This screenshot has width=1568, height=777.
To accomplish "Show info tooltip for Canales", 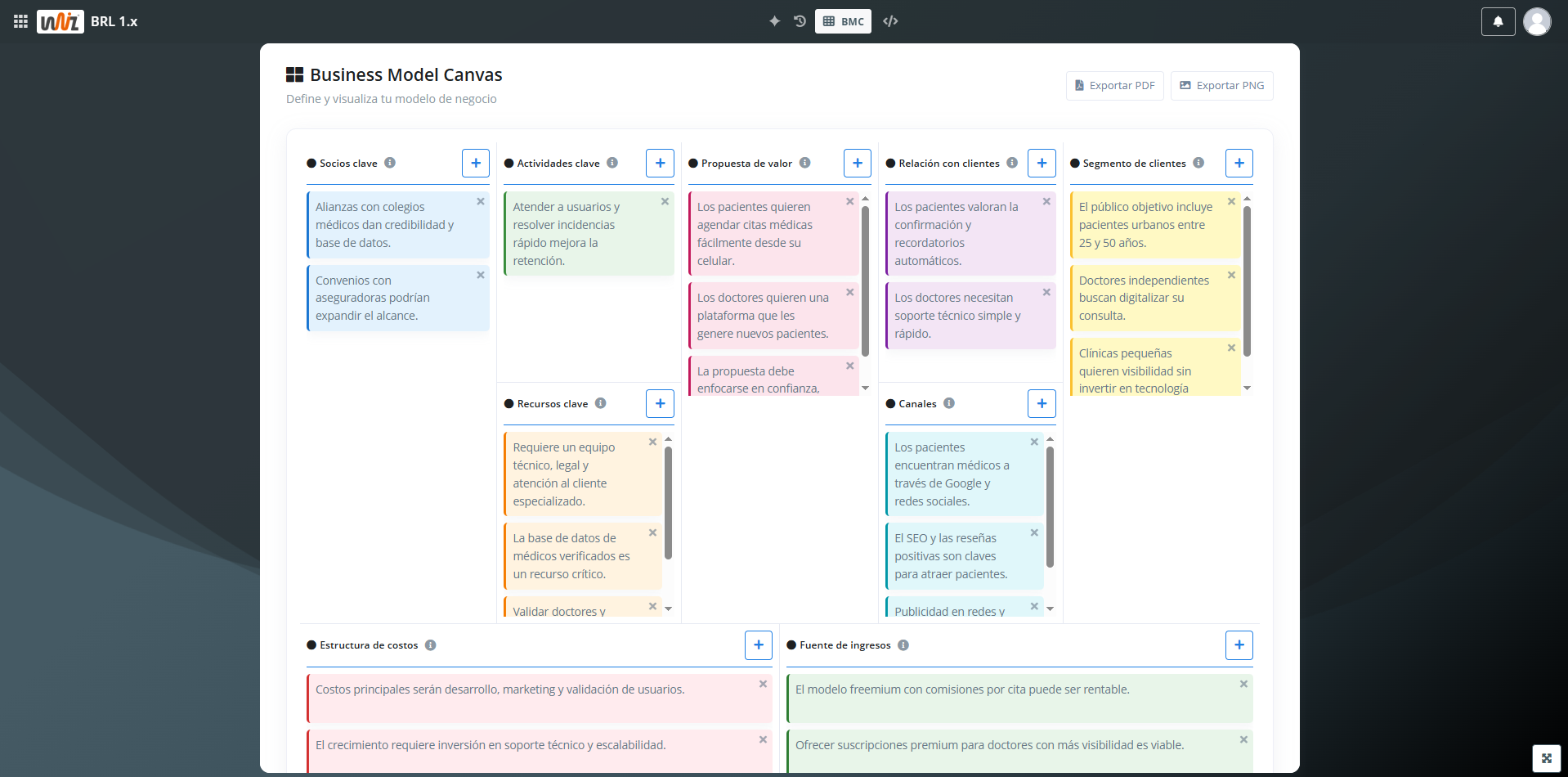I will pyautogui.click(x=948, y=403).
